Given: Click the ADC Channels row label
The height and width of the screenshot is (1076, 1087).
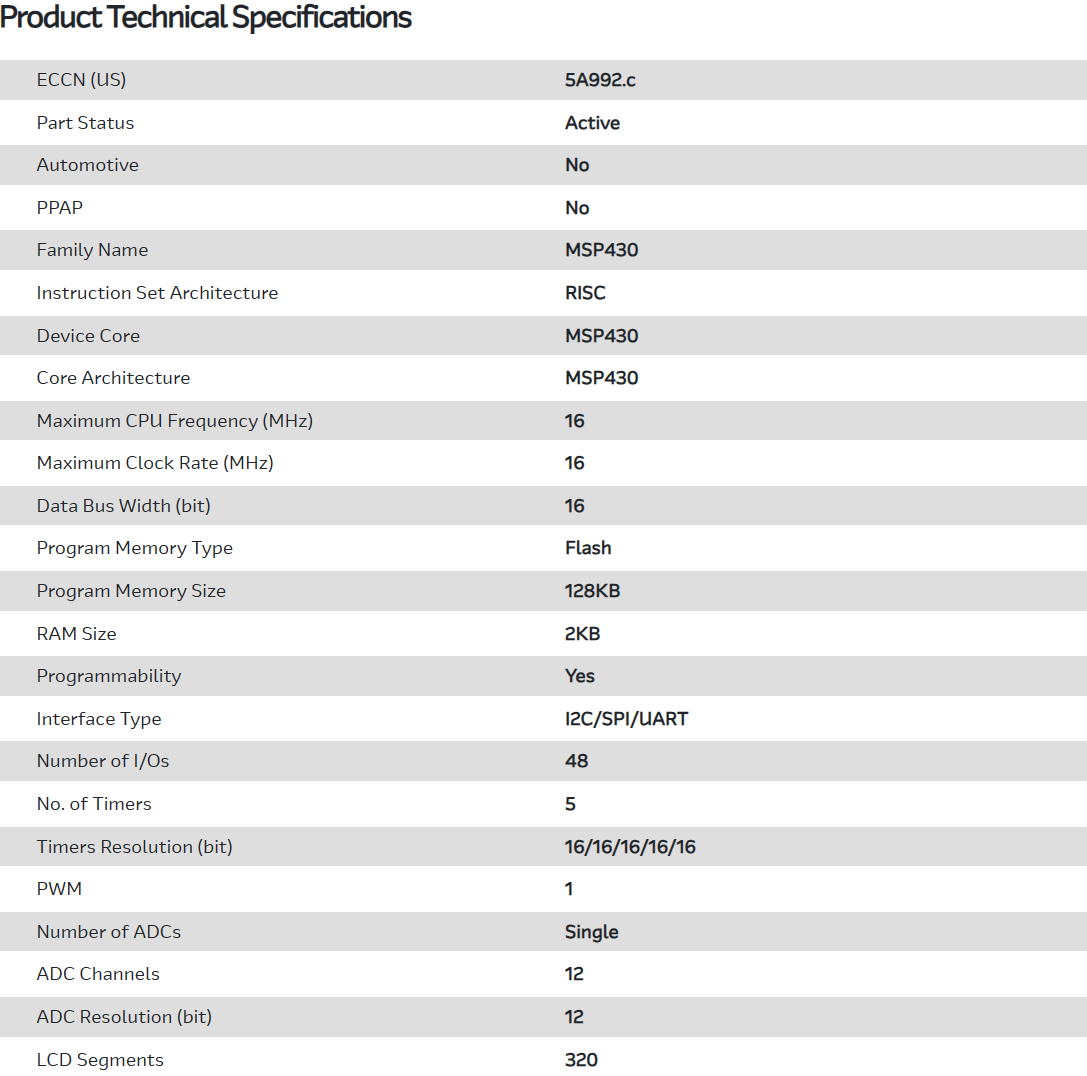Looking at the screenshot, I should [98, 974].
